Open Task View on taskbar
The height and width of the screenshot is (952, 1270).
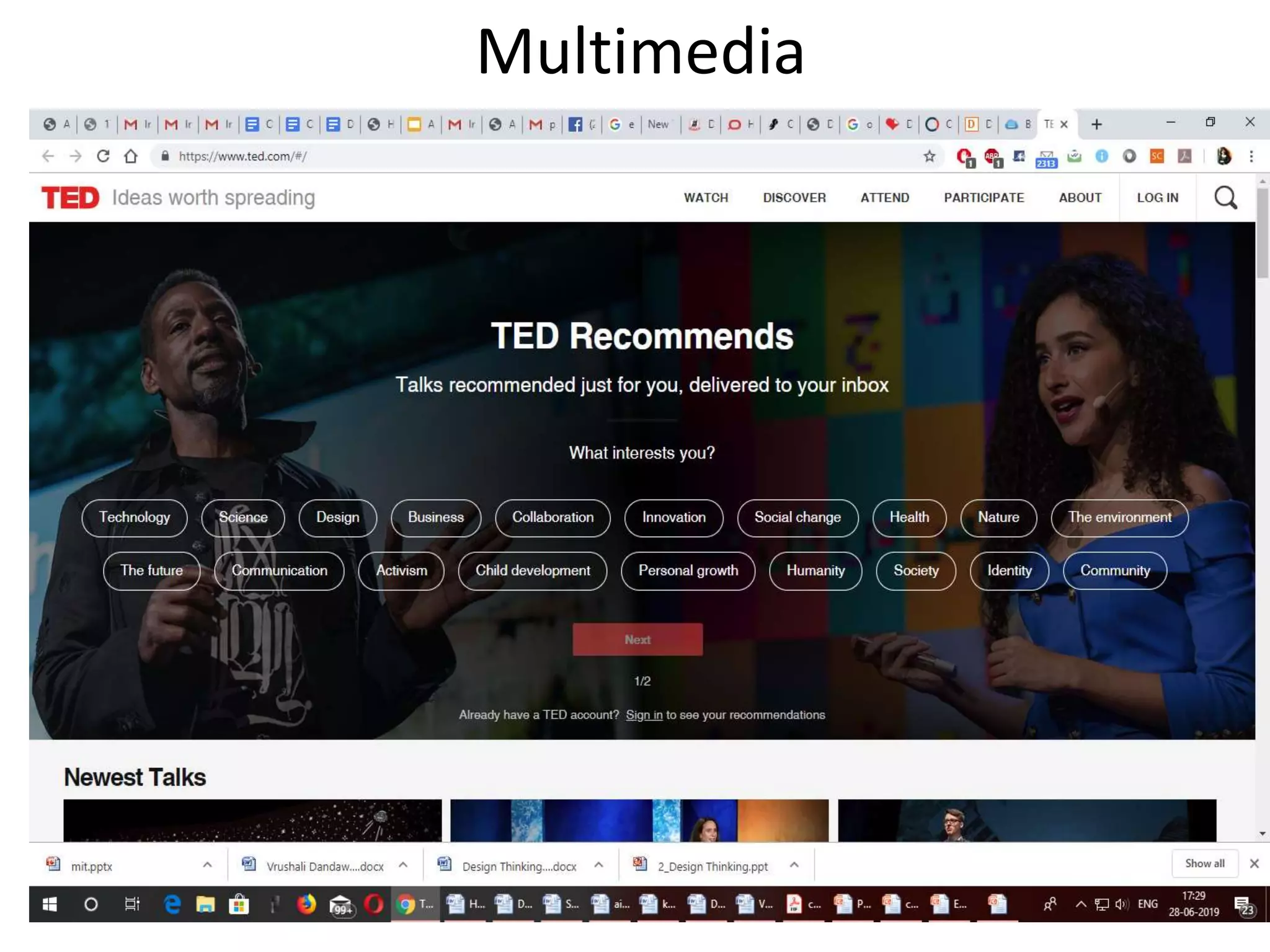click(x=132, y=904)
